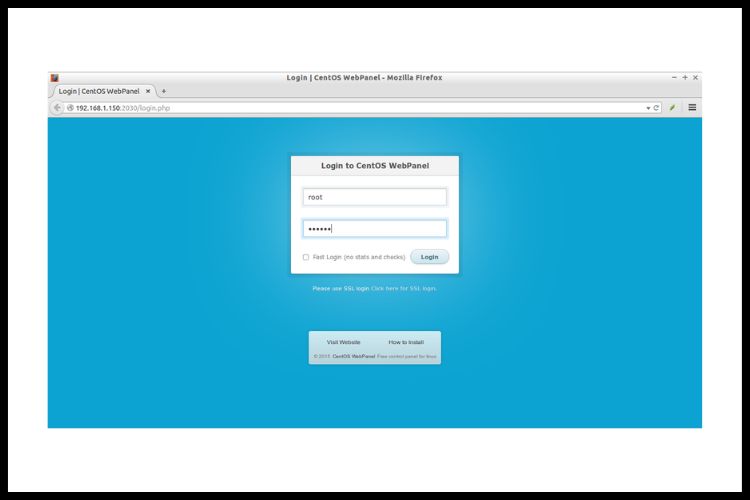Viewport: 750px width, 500px height.
Task: Close the Firefox window
Action: 695,77
